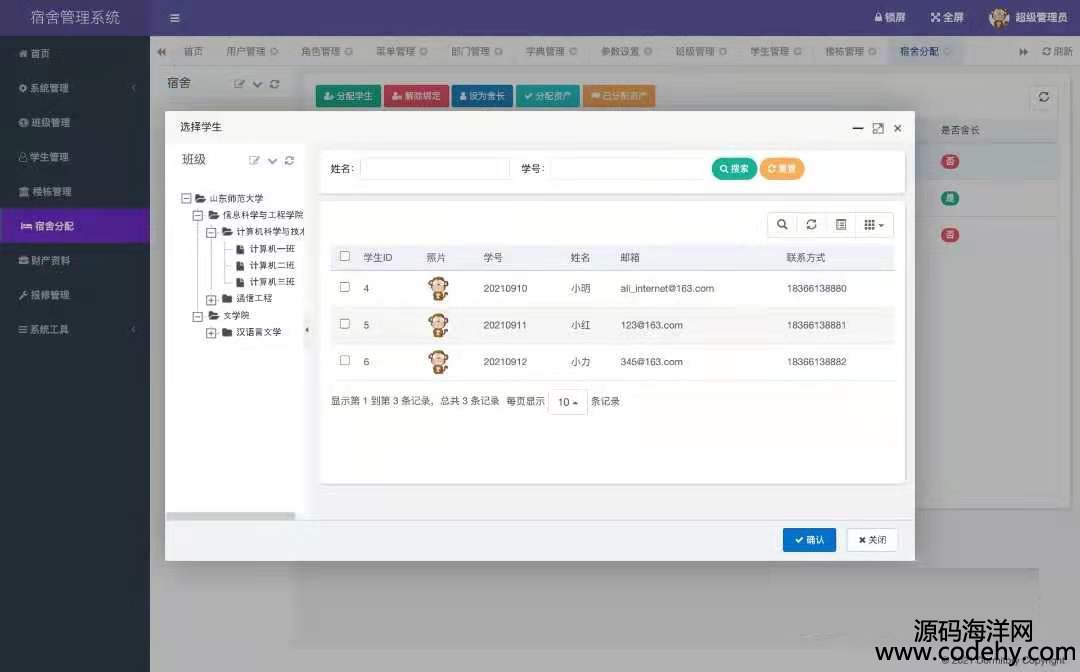Check the row for student ID 4
This screenshot has width=1080, height=672.
(x=345, y=287)
